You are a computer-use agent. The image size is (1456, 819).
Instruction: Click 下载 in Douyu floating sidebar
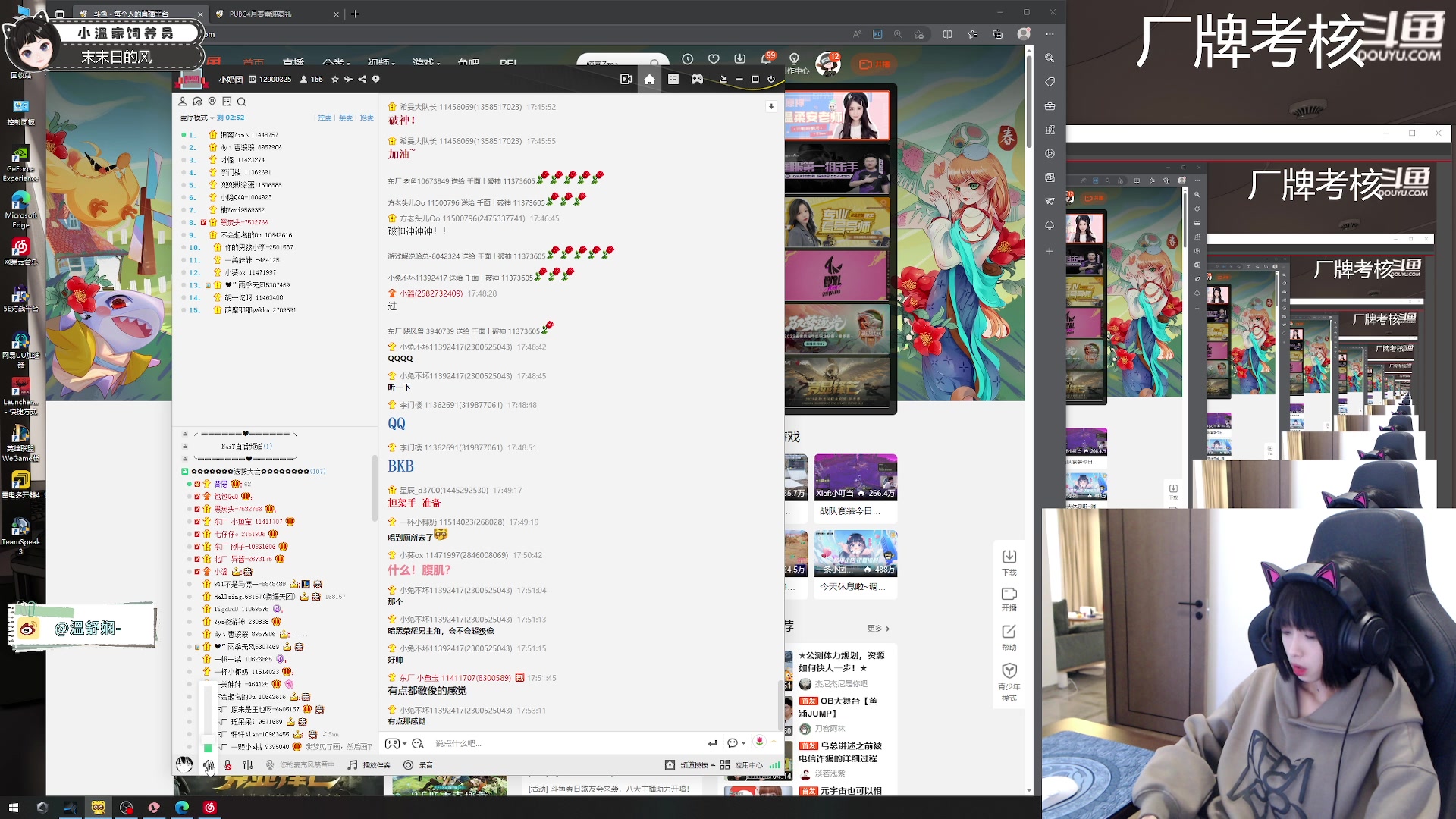[1009, 563]
